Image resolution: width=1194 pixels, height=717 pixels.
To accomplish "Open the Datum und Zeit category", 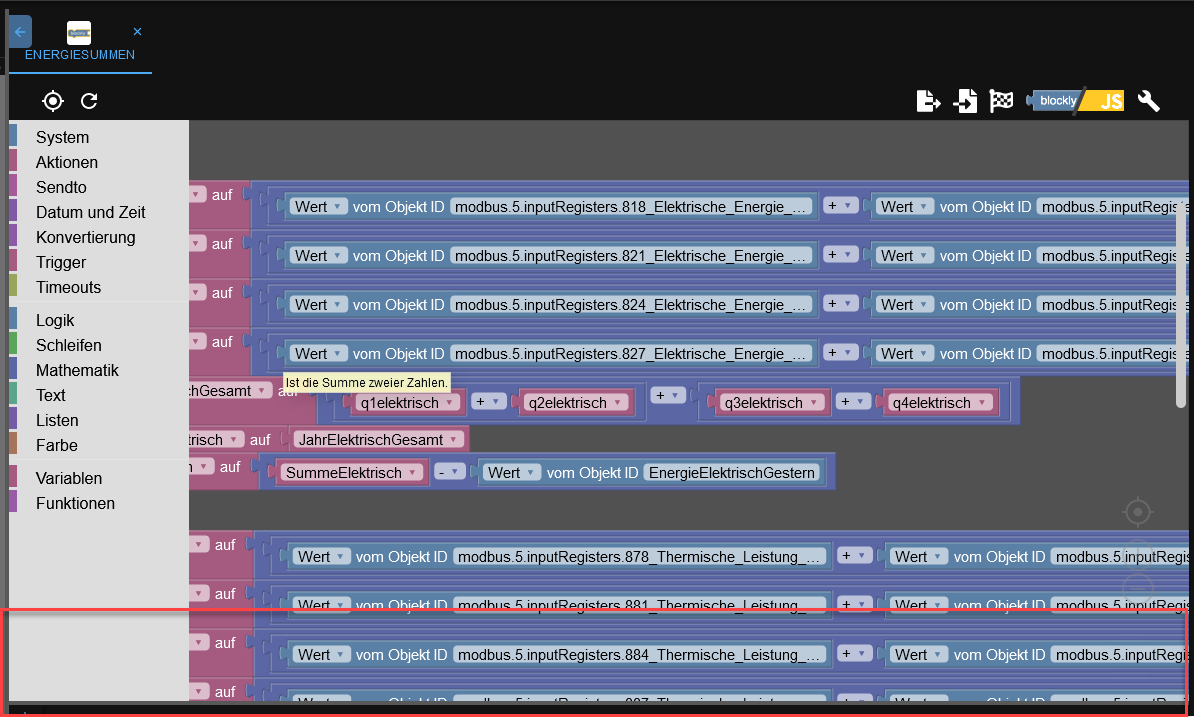I will click(x=91, y=212).
